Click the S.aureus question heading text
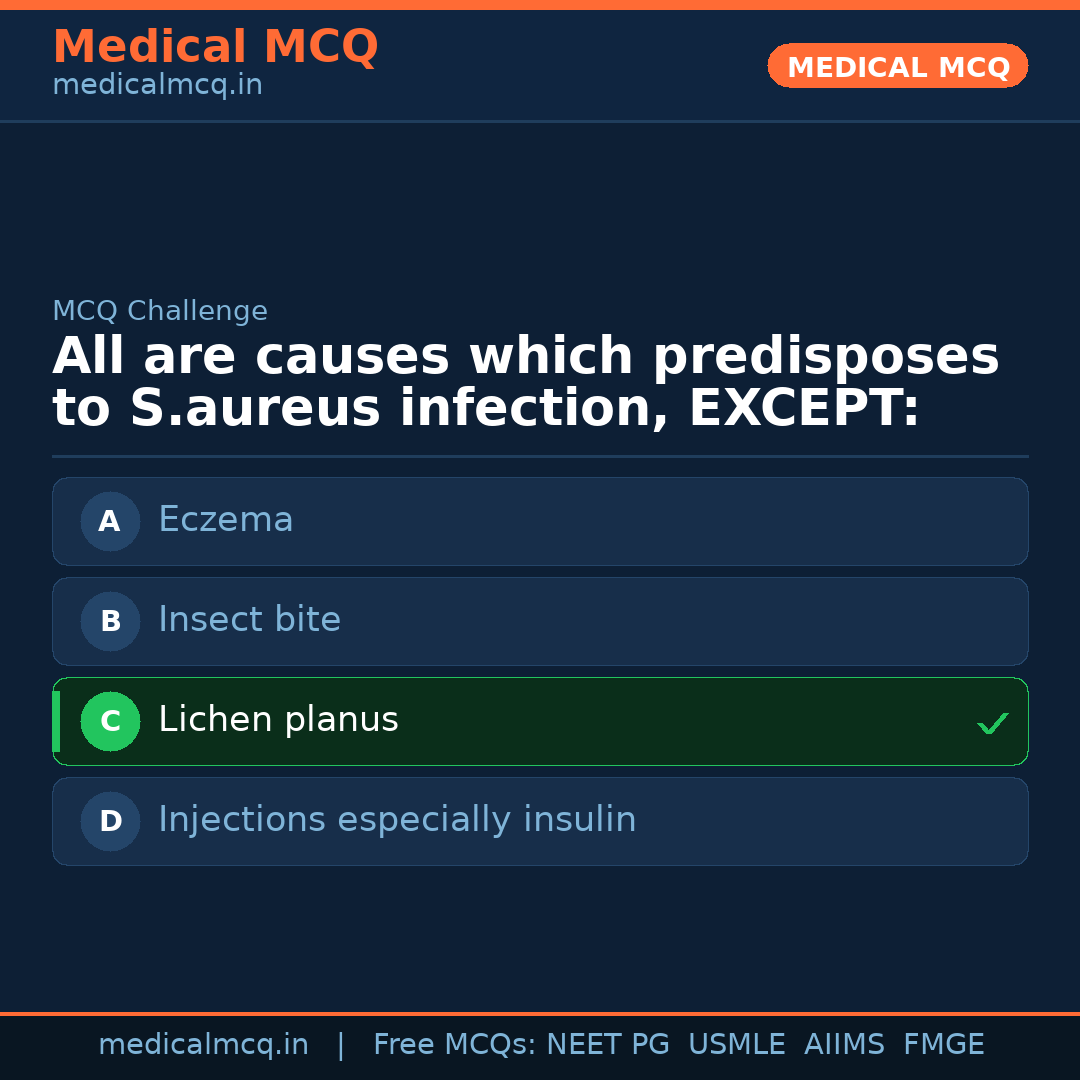 pyautogui.click(x=525, y=383)
